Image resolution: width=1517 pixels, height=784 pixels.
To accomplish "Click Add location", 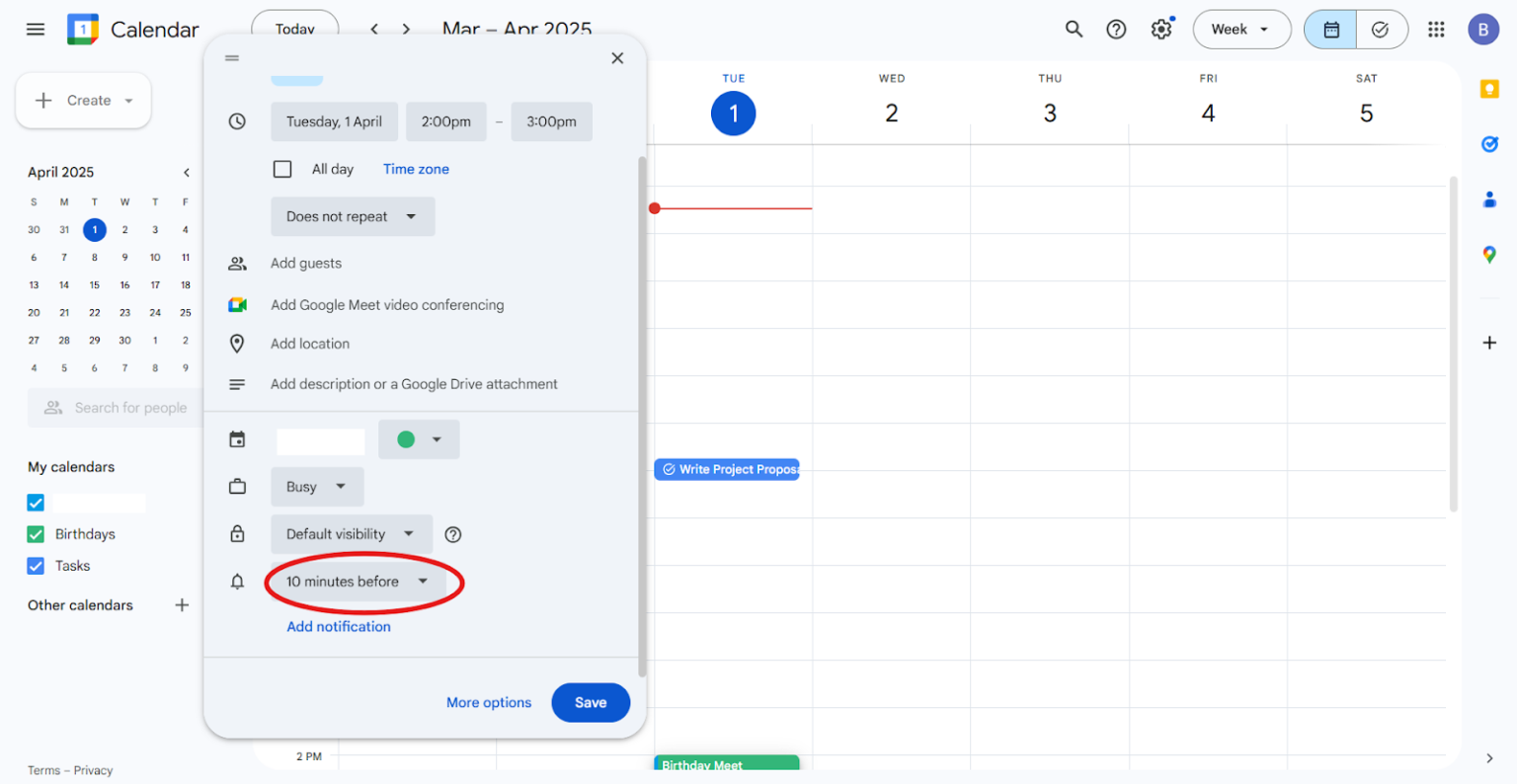I will click(x=310, y=343).
